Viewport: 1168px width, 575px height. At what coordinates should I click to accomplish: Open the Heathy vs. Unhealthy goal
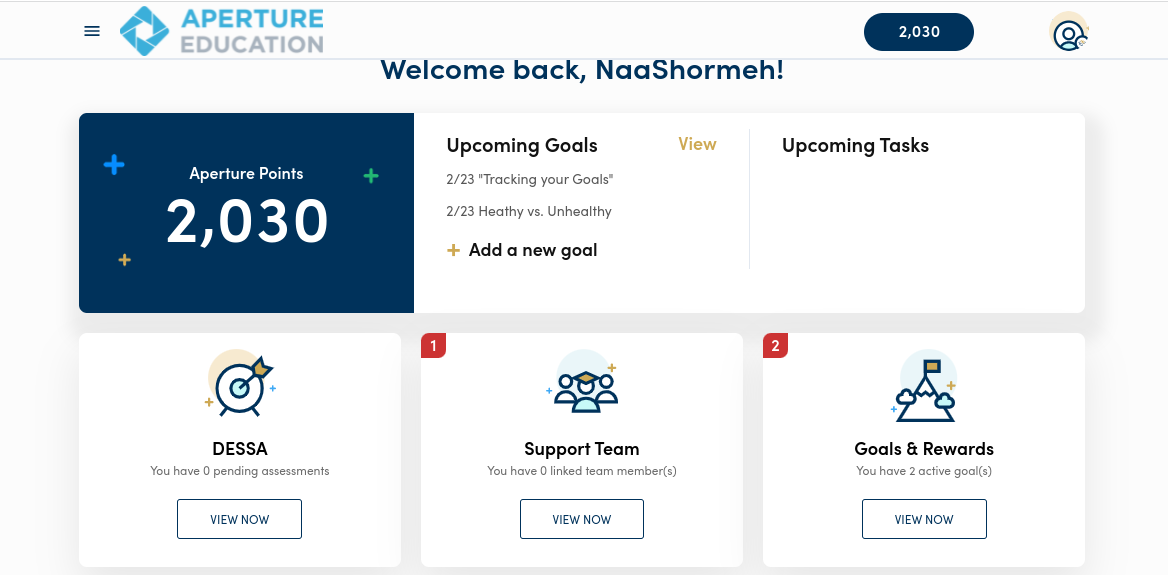coord(529,212)
